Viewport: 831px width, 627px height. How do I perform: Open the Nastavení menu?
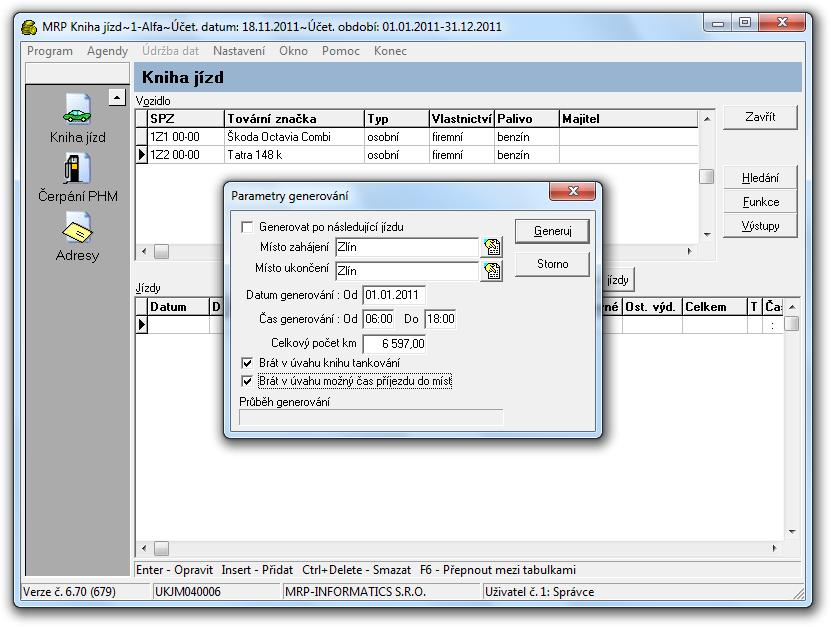tap(239, 51)
